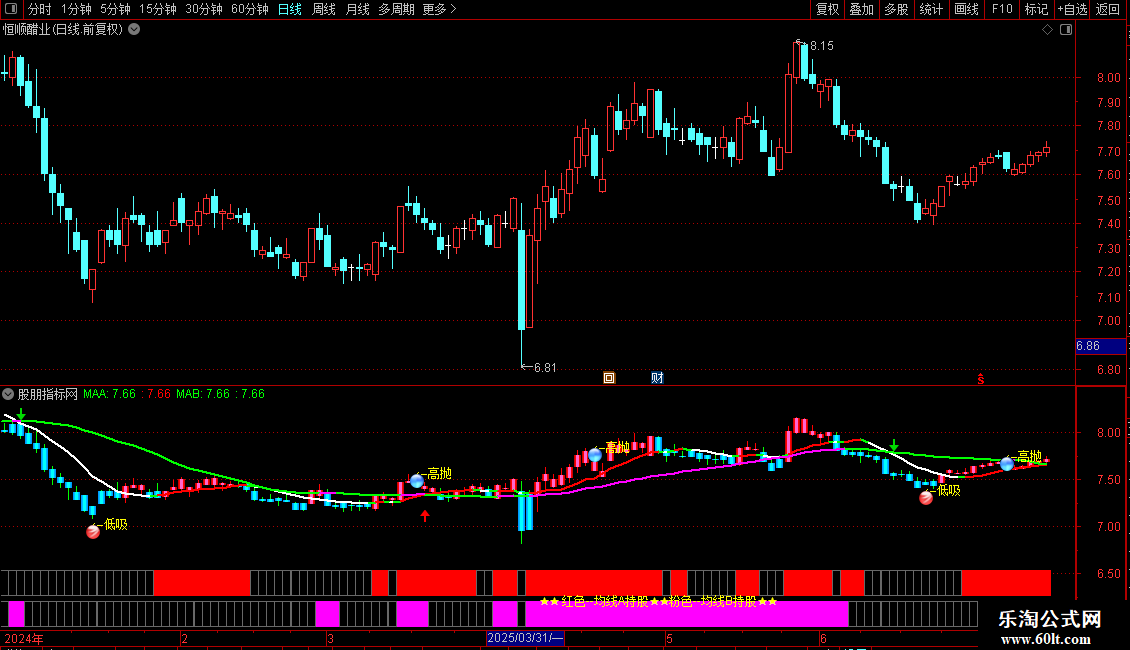Click the 回 info marker on main chart
Screen dimensions: 1130x650
[x=609, y=378]
